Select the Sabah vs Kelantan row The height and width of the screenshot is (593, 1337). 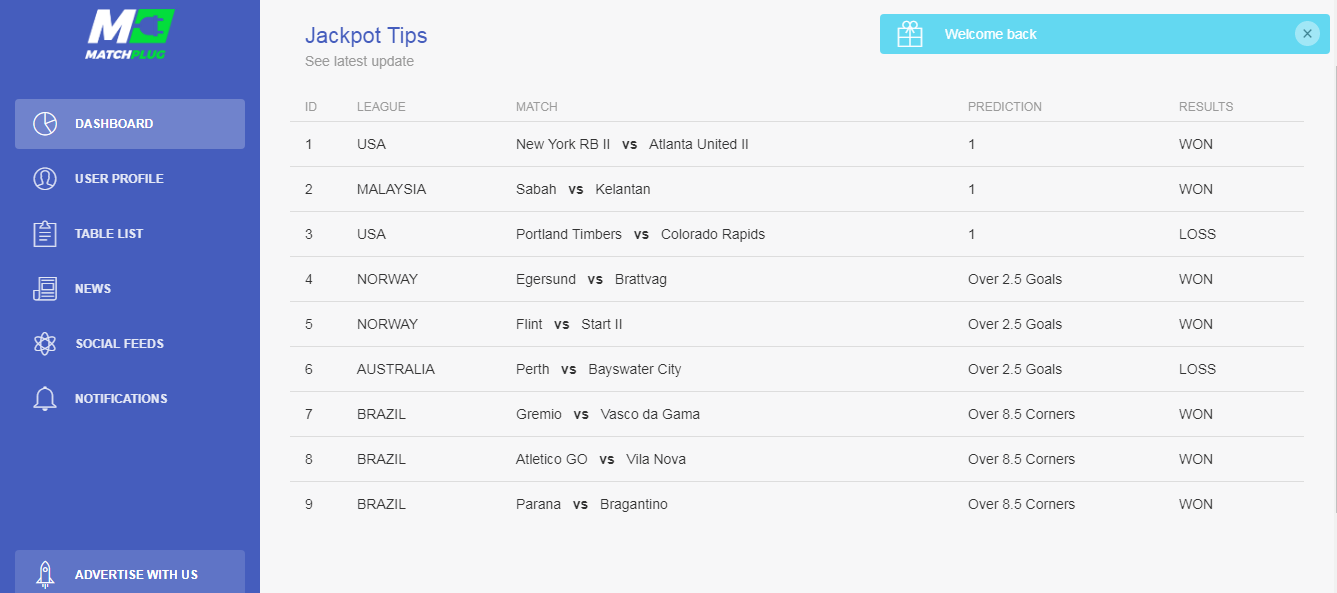coord(797,189)
